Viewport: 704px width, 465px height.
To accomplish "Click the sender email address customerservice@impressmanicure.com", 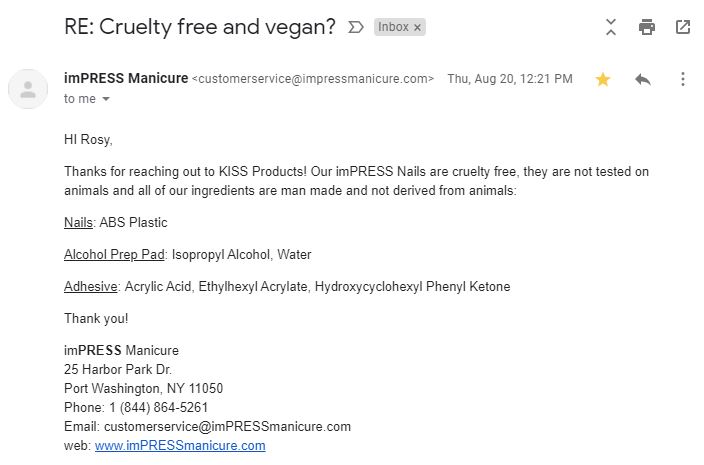I will 313,79.
